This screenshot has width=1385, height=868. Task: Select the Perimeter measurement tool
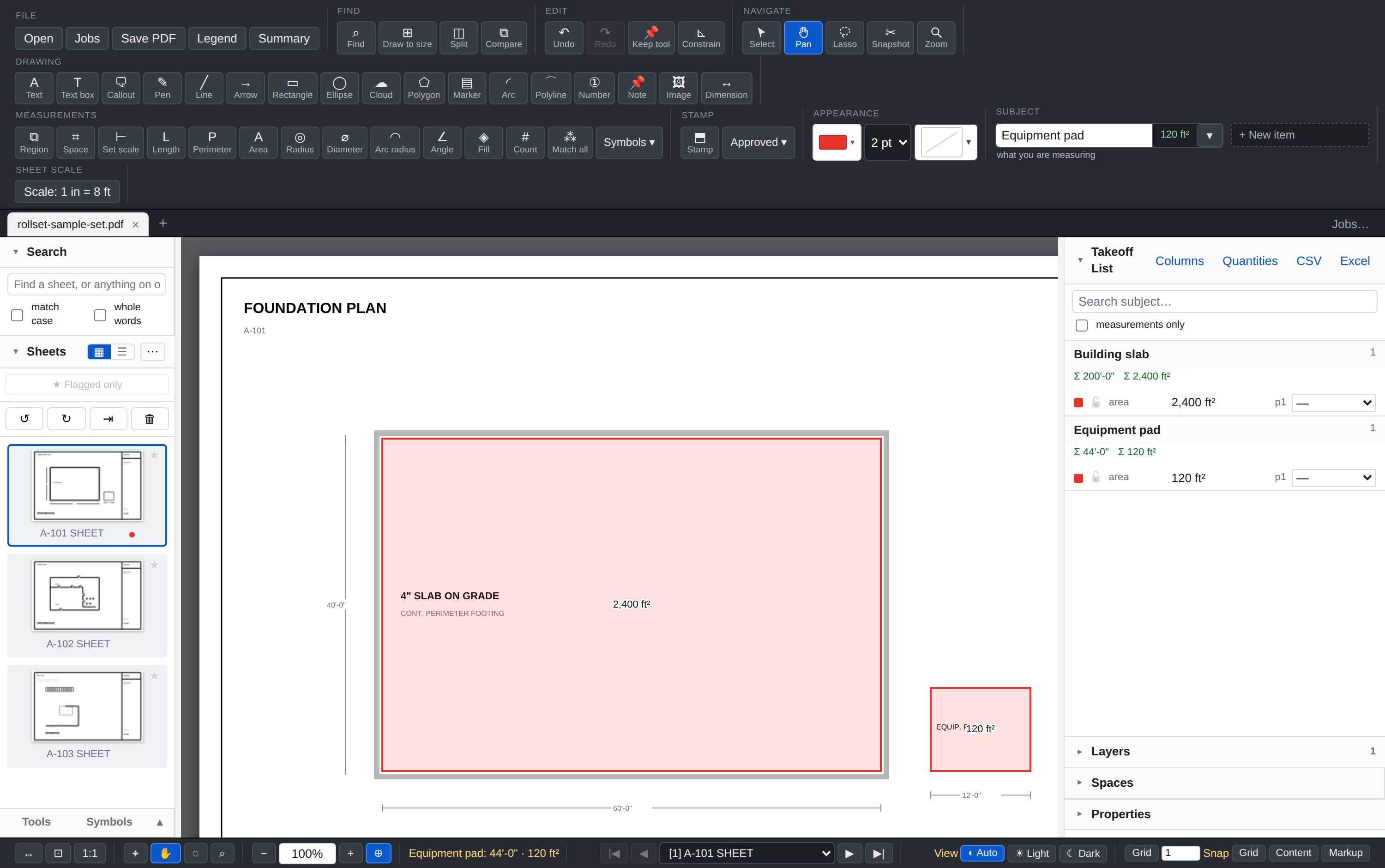tap(212, 142)
